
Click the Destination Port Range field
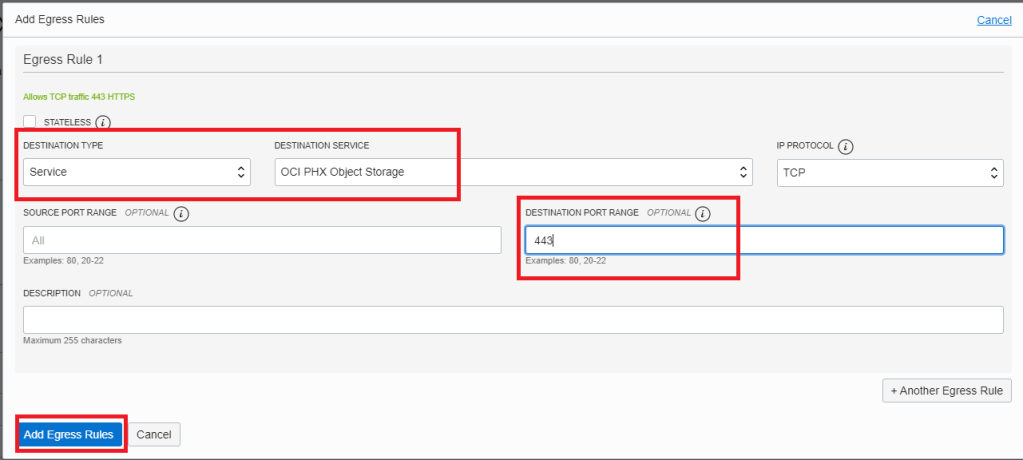pos(764,240)
